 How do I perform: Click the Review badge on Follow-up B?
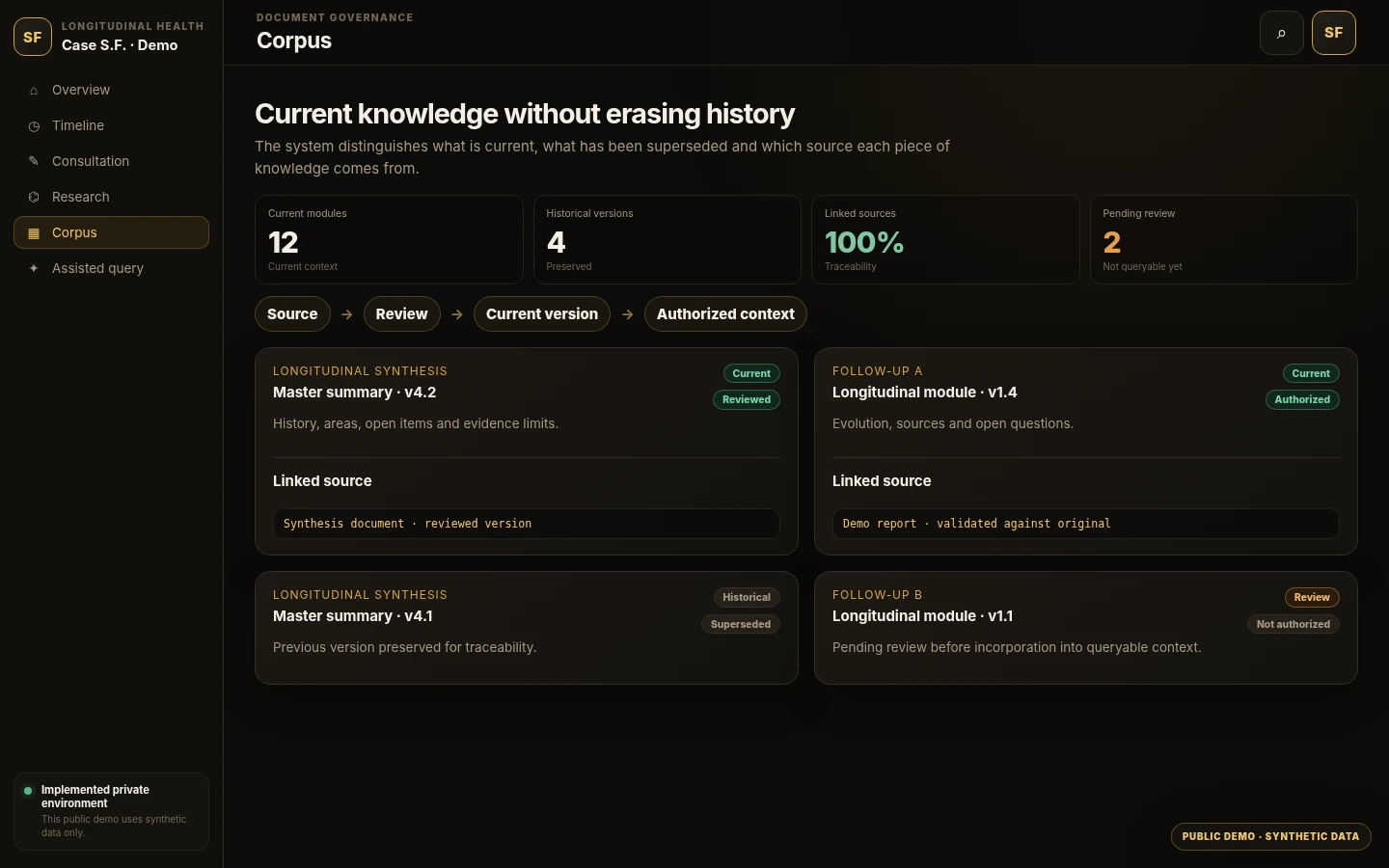click(x=1312, y=597)
